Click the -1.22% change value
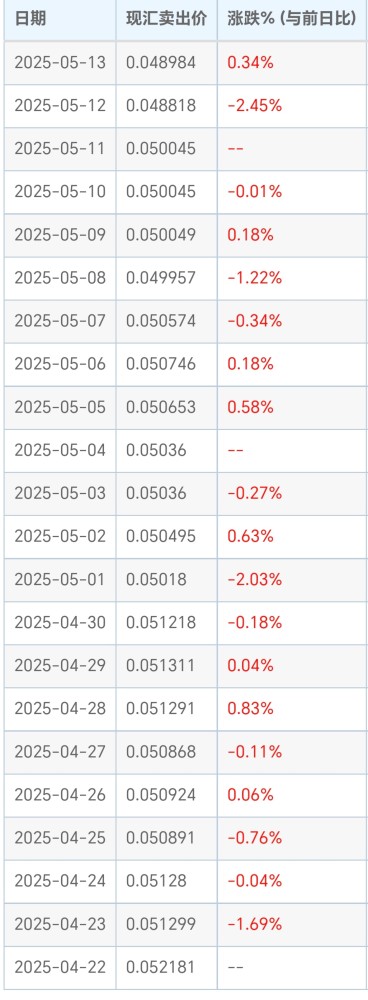The width and height of the screenshot is (368, 1000). pyautogui.click(x=254, y=277)
